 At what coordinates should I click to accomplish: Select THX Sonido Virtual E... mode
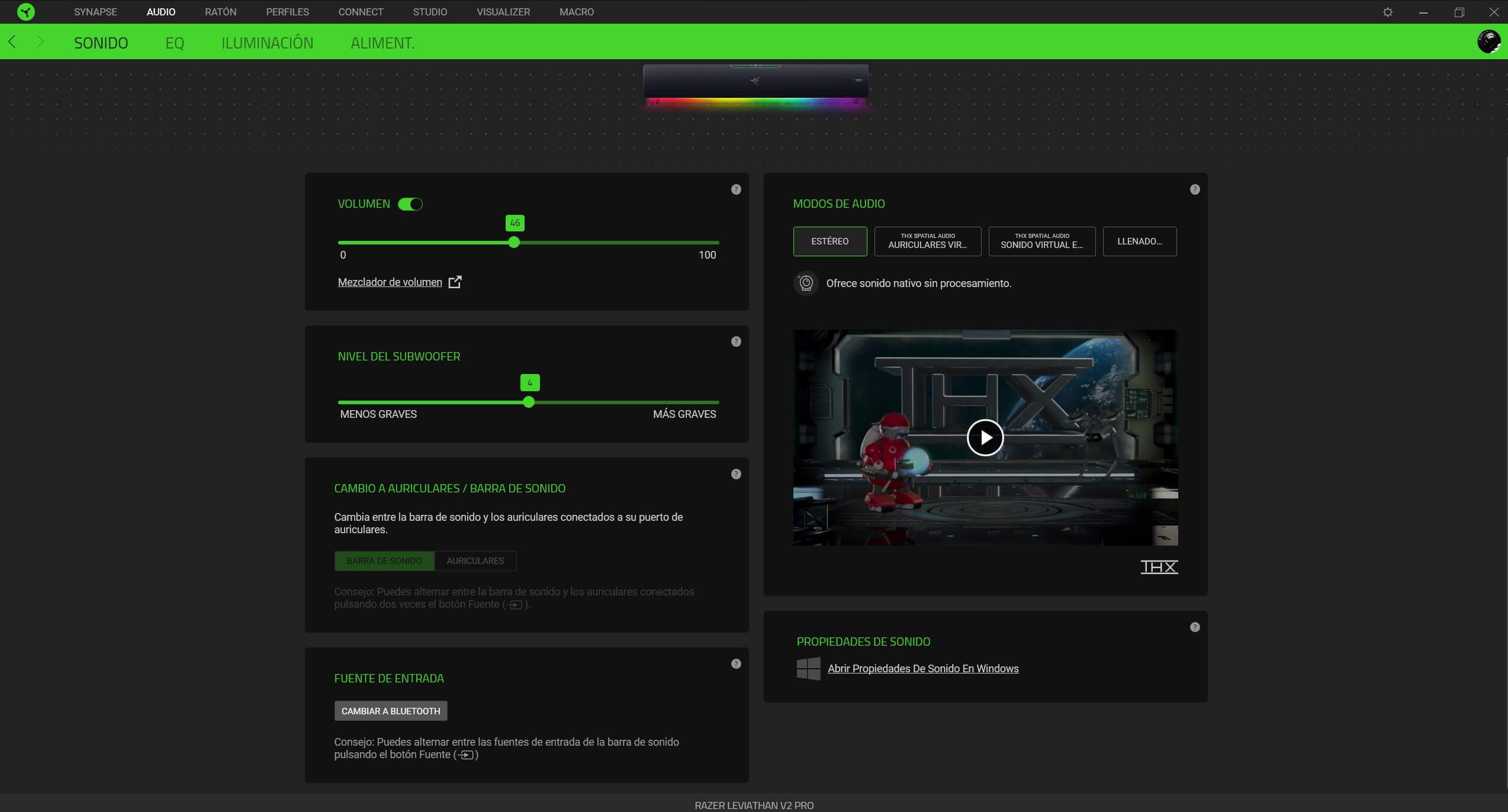(x=1042, y=241)
